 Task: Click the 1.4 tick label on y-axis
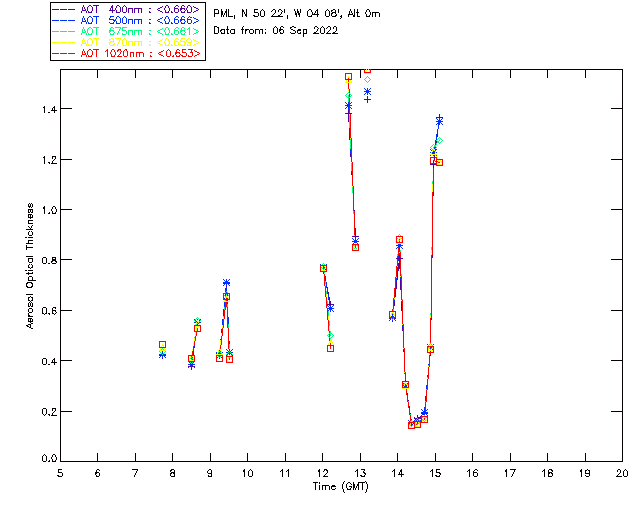point(49,109)
